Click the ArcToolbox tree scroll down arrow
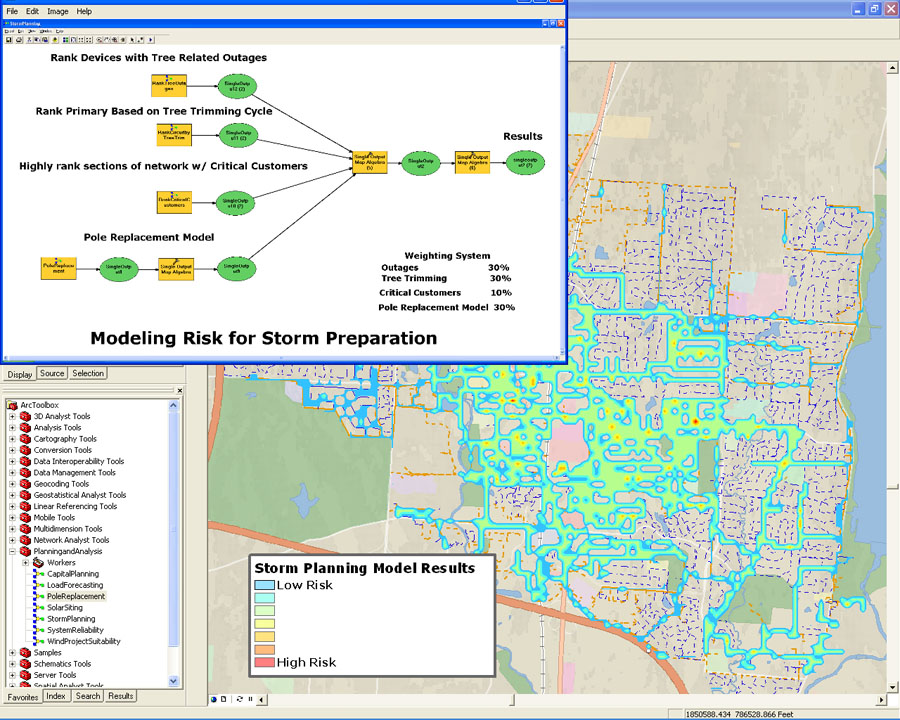 (173, 681)
